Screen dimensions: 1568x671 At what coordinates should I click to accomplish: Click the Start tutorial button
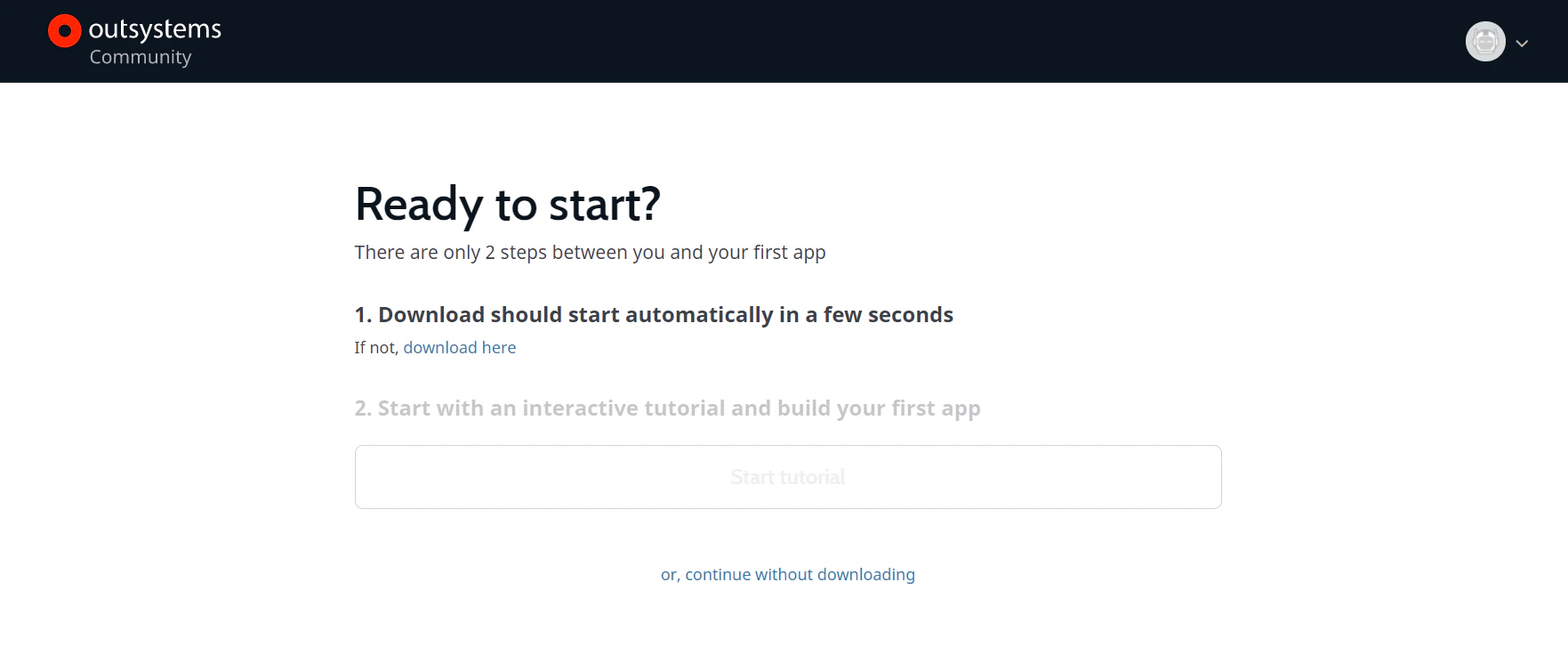click(788, 477)
